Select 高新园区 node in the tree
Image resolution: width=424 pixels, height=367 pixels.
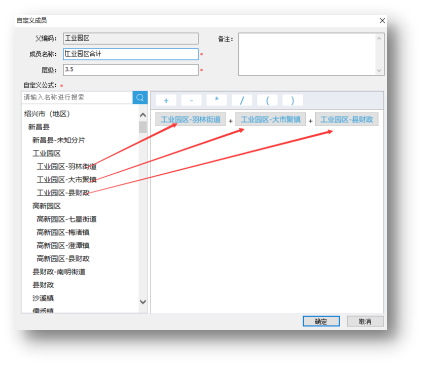tap(47, 206)
